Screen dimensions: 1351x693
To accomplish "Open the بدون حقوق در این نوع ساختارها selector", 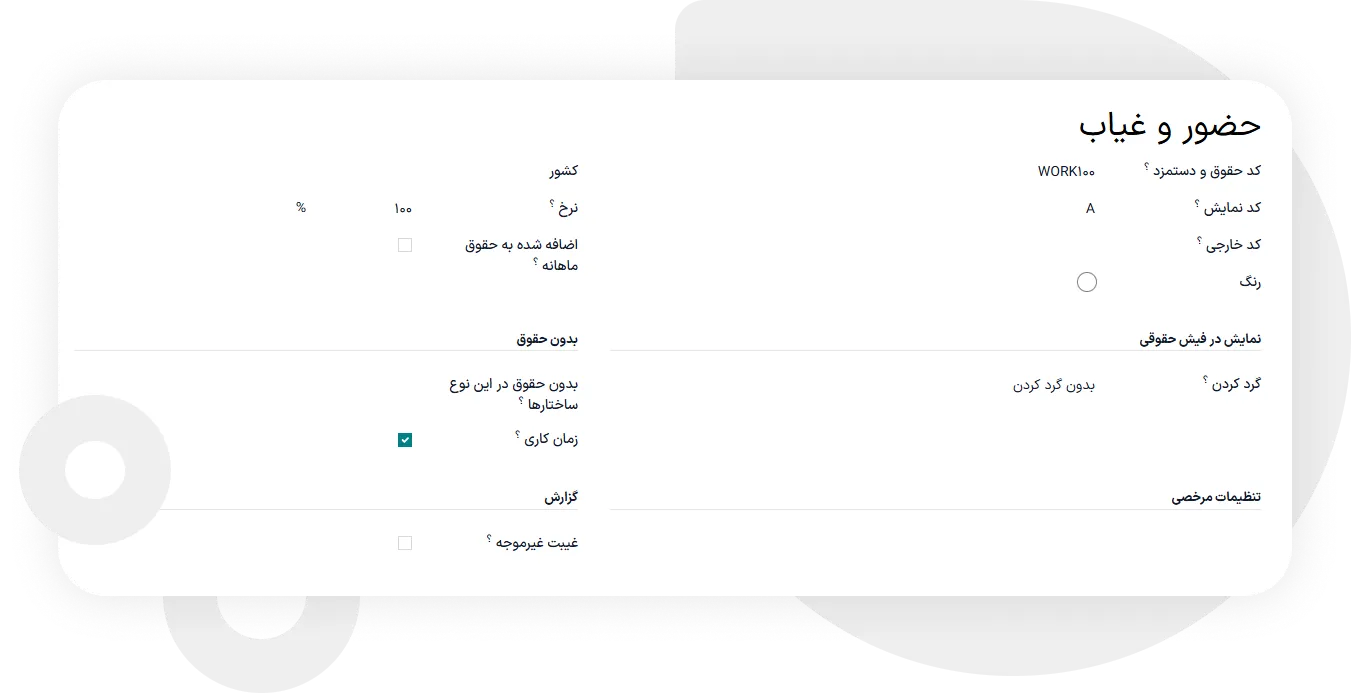I will [x=300, y=385].
